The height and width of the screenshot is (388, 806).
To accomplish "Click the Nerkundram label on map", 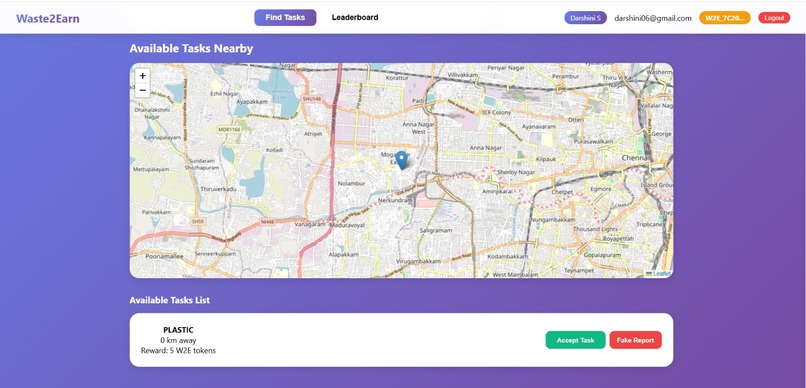I will point(395,200).
